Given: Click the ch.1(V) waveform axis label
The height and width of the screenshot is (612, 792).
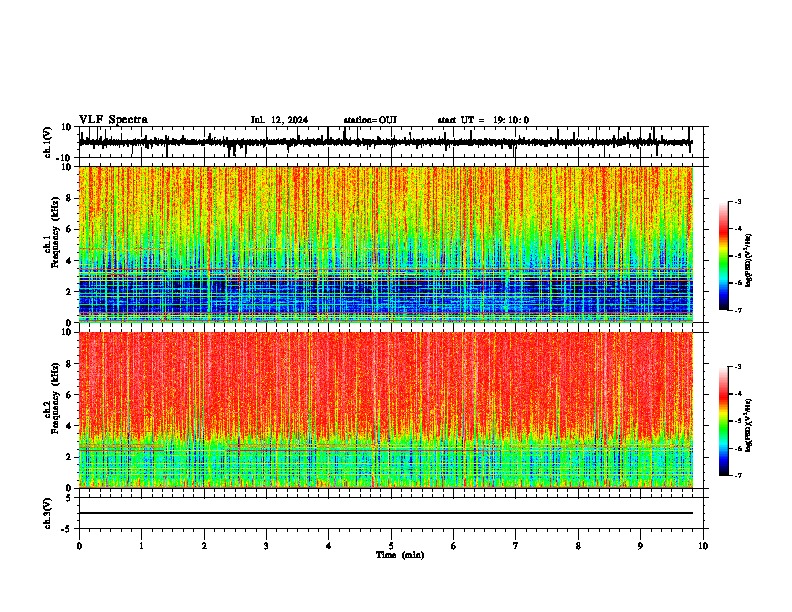Looking at the screenshot, I should tap(48, 142).
